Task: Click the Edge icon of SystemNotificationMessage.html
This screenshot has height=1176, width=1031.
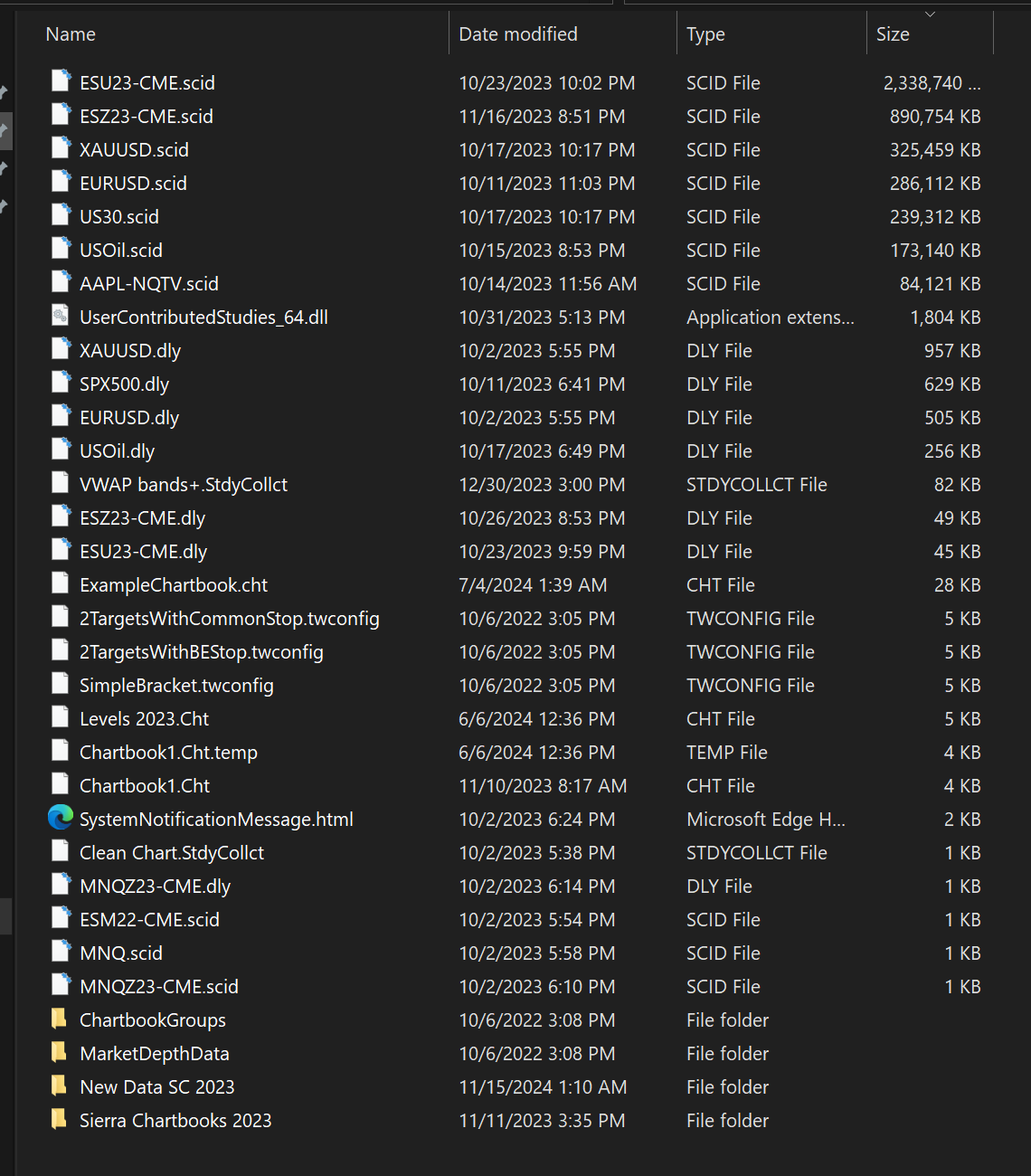Action: point(61,818)
